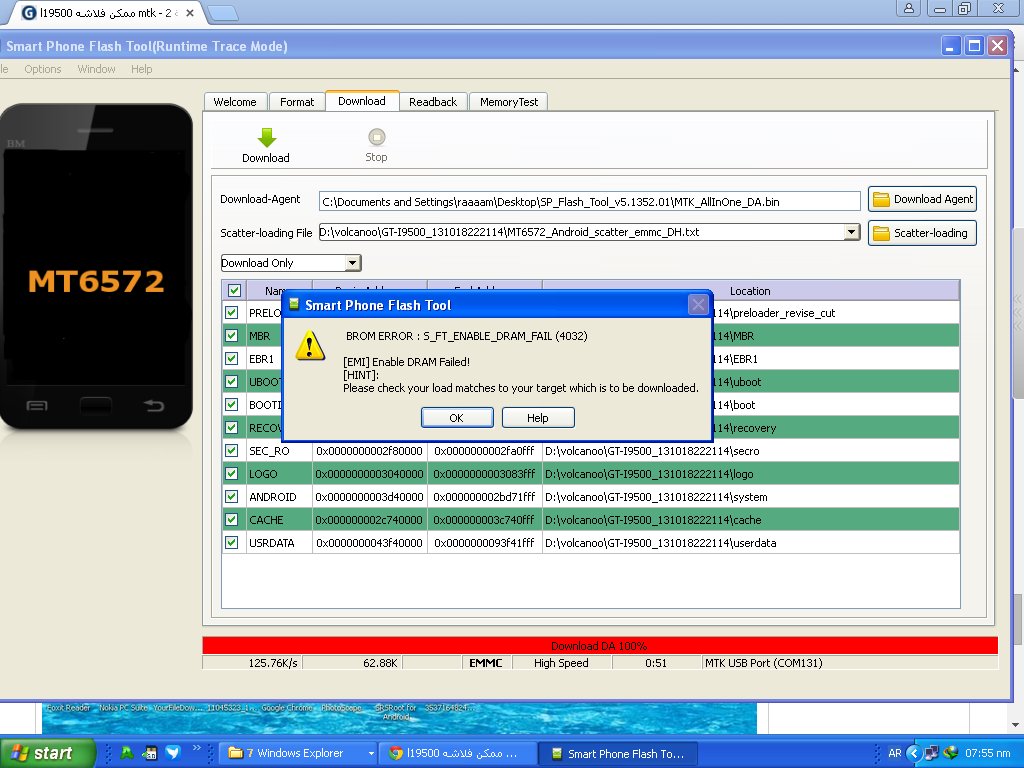Click Help button in the error dialog
Viewport: 1024px width, 768px height.
537,418
